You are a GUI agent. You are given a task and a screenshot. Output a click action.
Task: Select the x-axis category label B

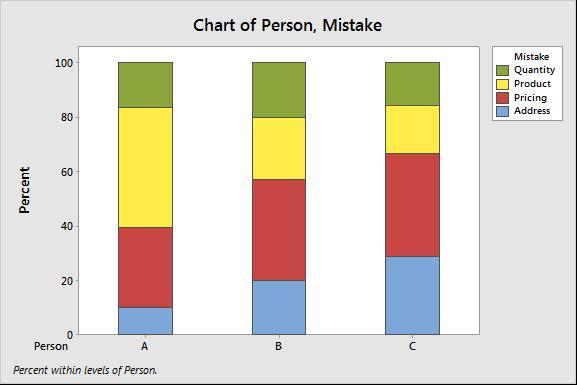pos(279,346)
